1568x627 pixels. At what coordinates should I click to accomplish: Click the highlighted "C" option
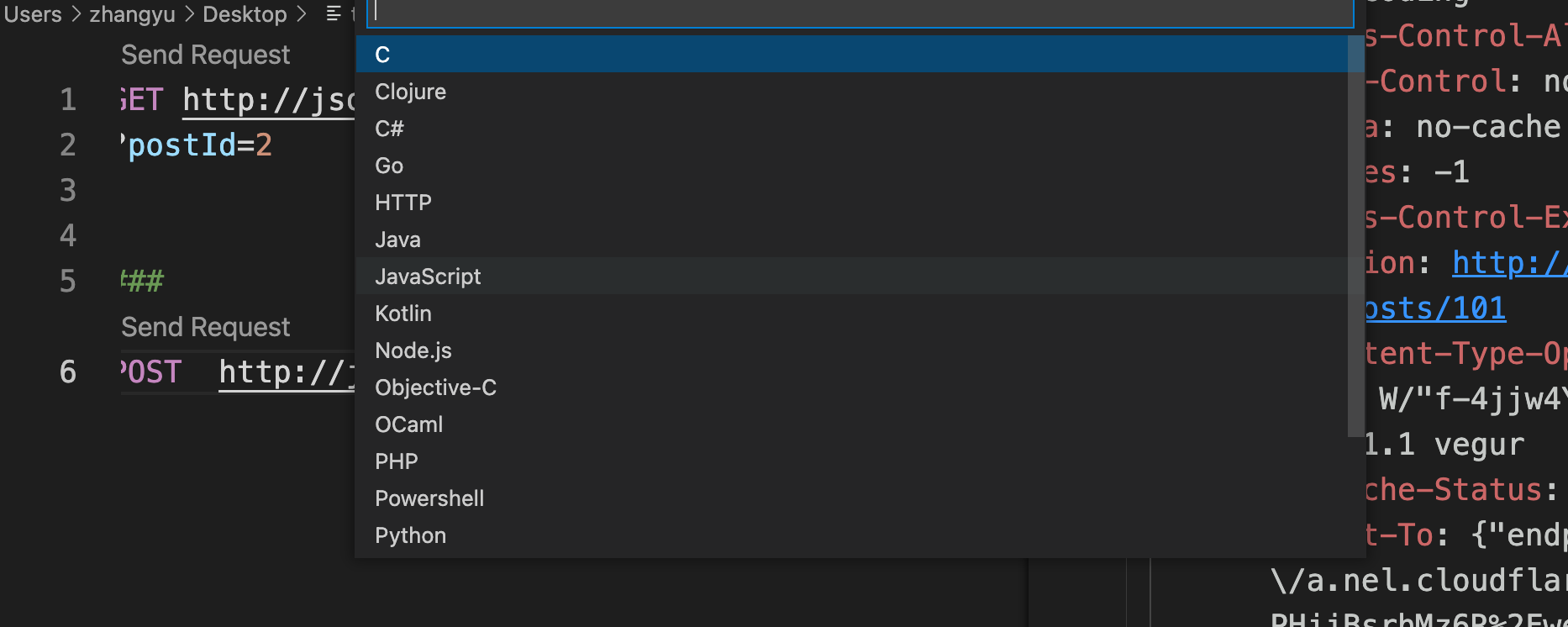tap(382, 54)
